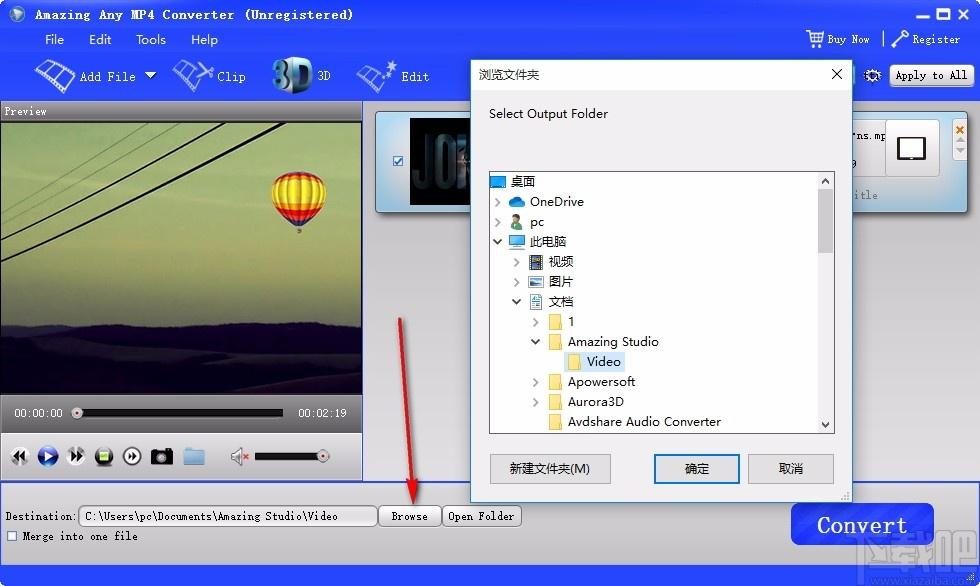Take a snapshot with camera icon

coord(162,457)
